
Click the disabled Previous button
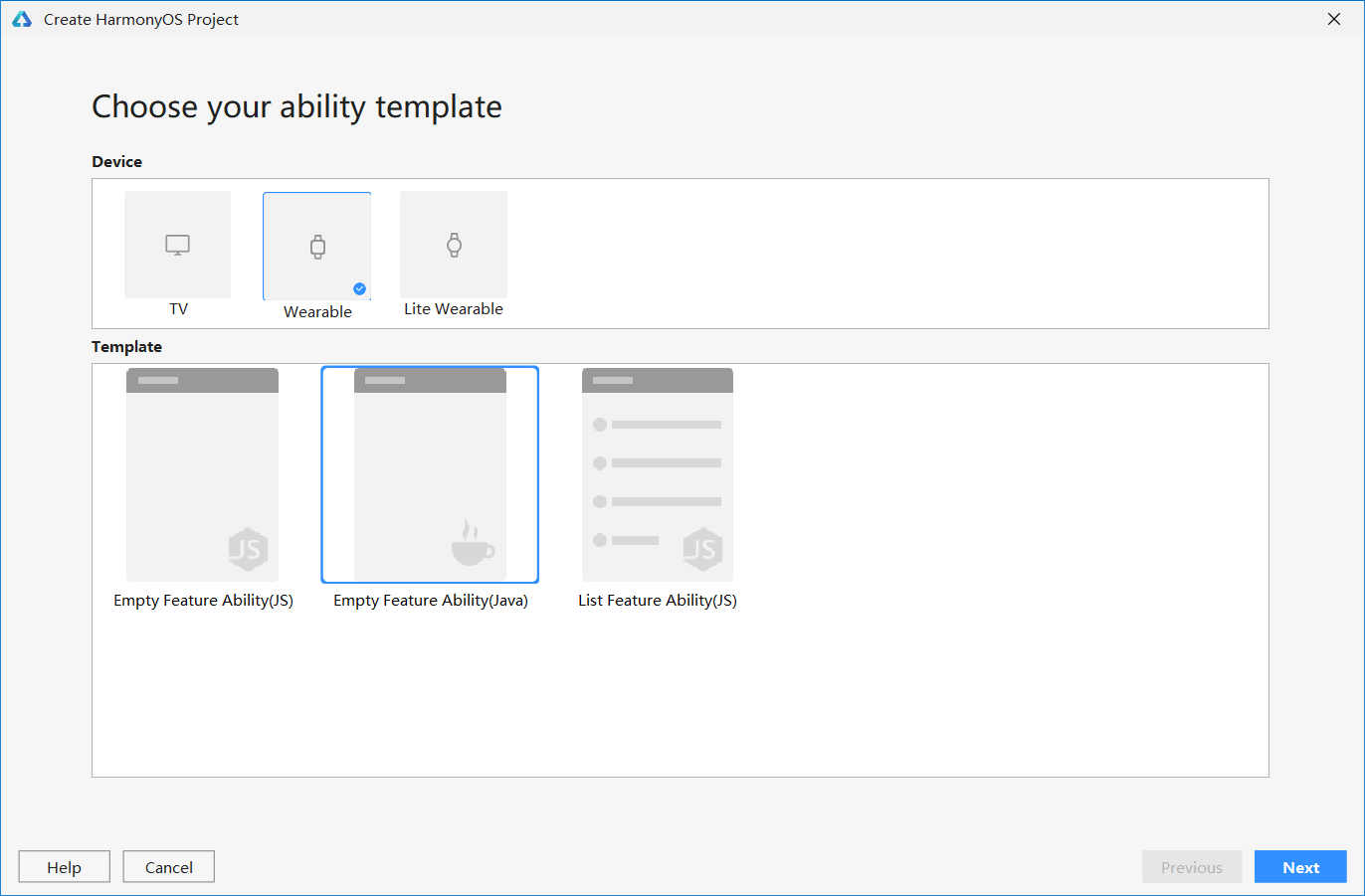1192,866
